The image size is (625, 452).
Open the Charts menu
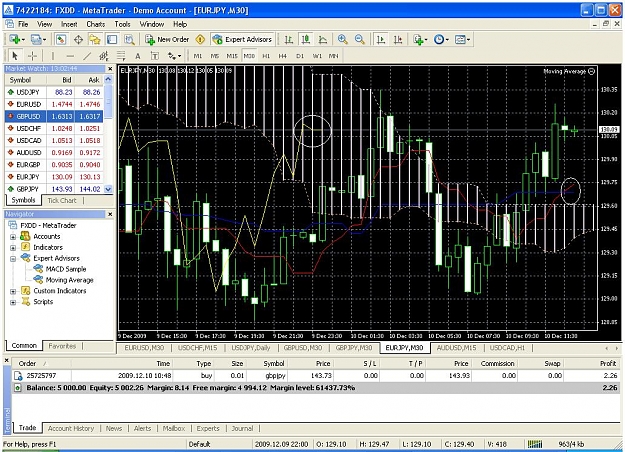point(96,24)
